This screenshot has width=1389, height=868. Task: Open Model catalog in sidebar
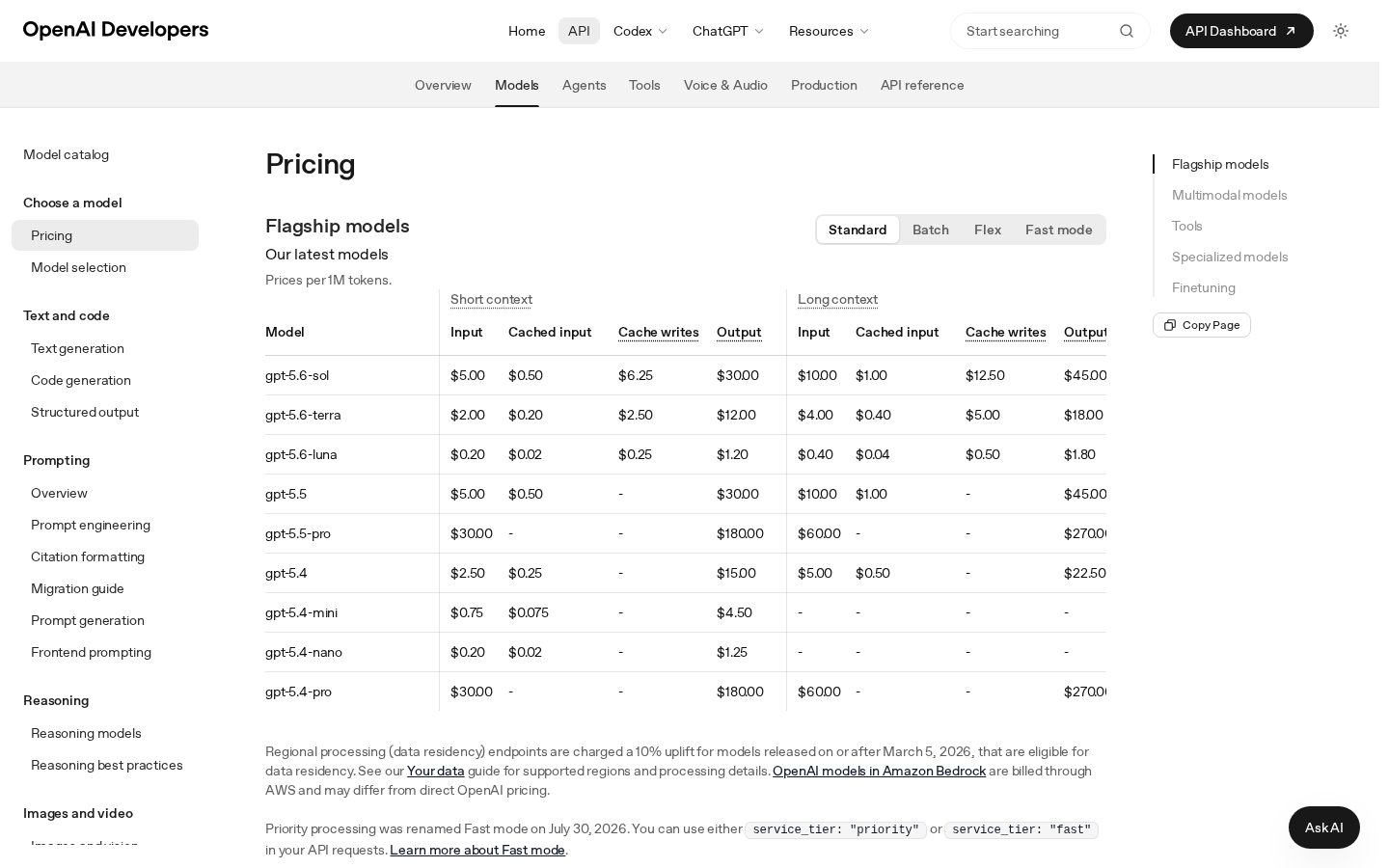pyautogui.click(x=66, y=154)
